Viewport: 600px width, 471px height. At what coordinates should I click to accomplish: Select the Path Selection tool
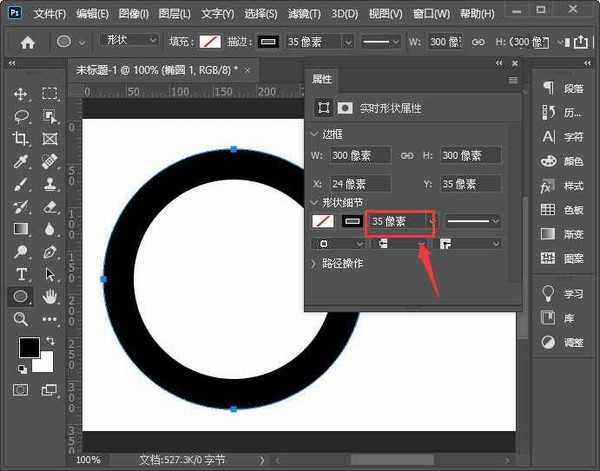50,274
